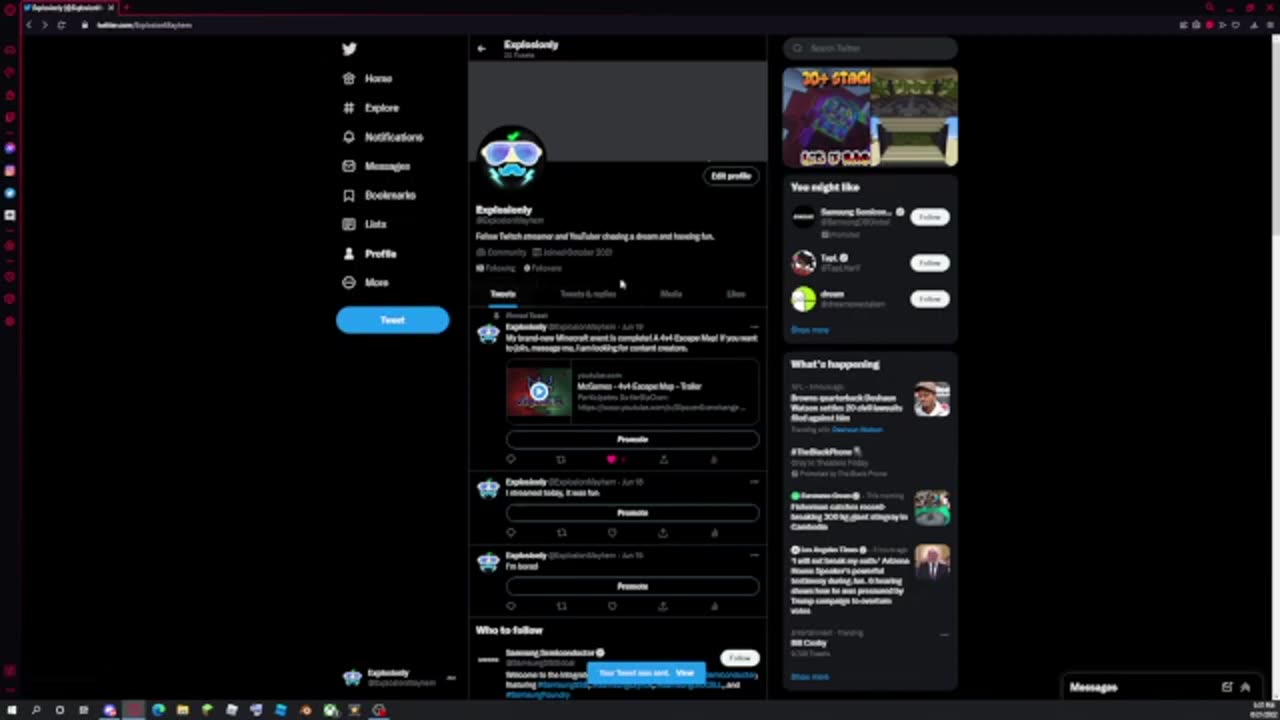
Task: Show more under What's happening
Action: pos(810,677)
